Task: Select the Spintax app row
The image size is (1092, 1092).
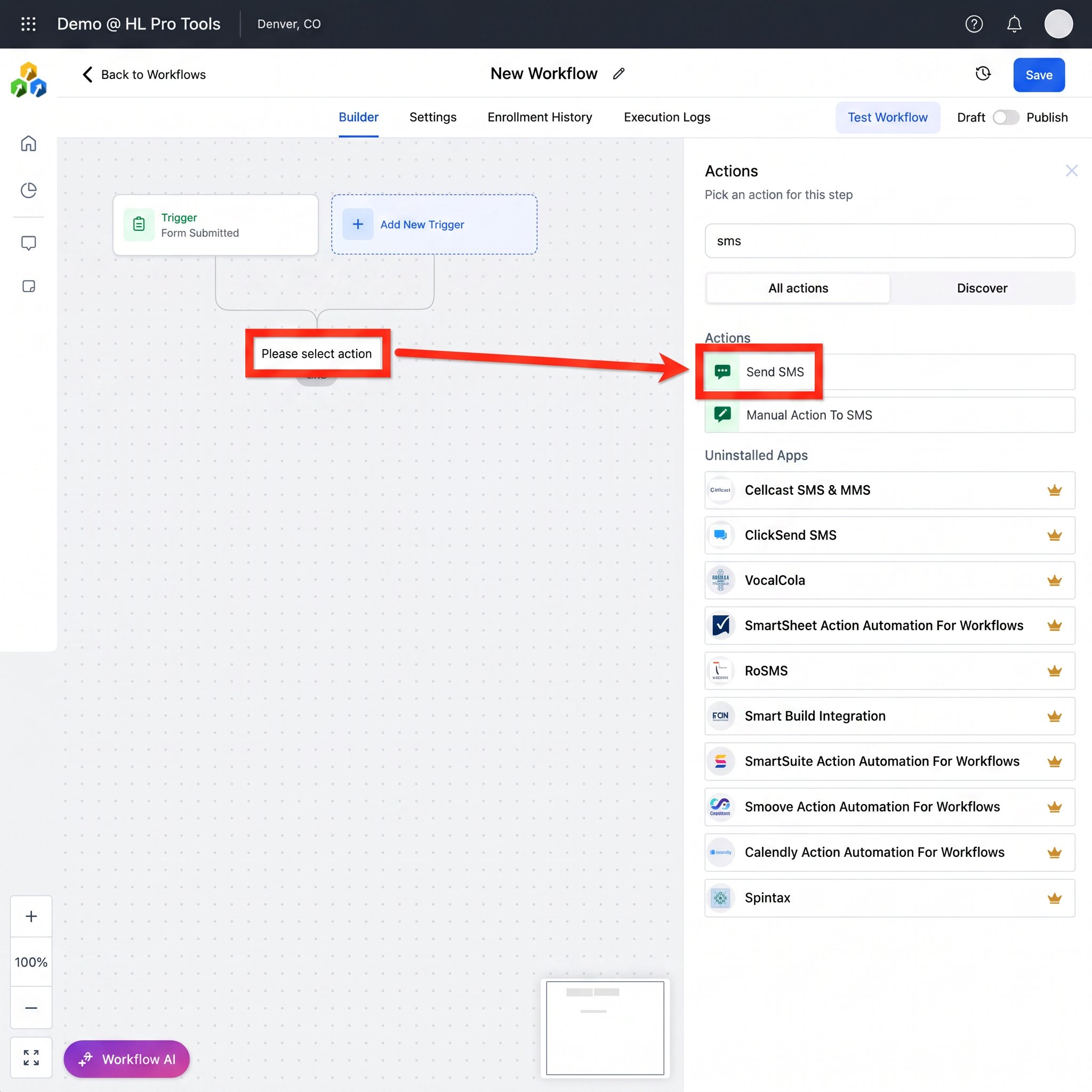Action: (890, 897)
